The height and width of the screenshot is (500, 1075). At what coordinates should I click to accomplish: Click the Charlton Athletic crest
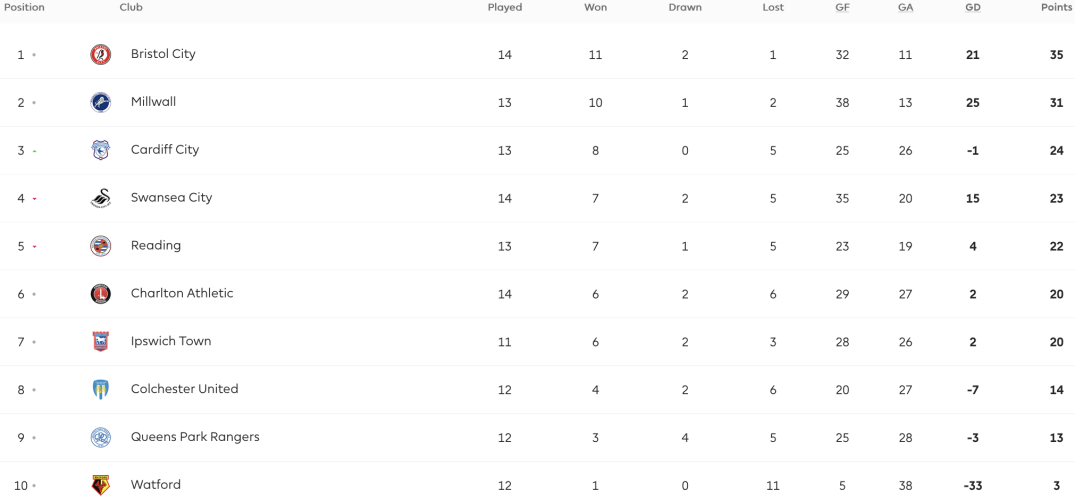pyautogui.click(x=101, y=294)
